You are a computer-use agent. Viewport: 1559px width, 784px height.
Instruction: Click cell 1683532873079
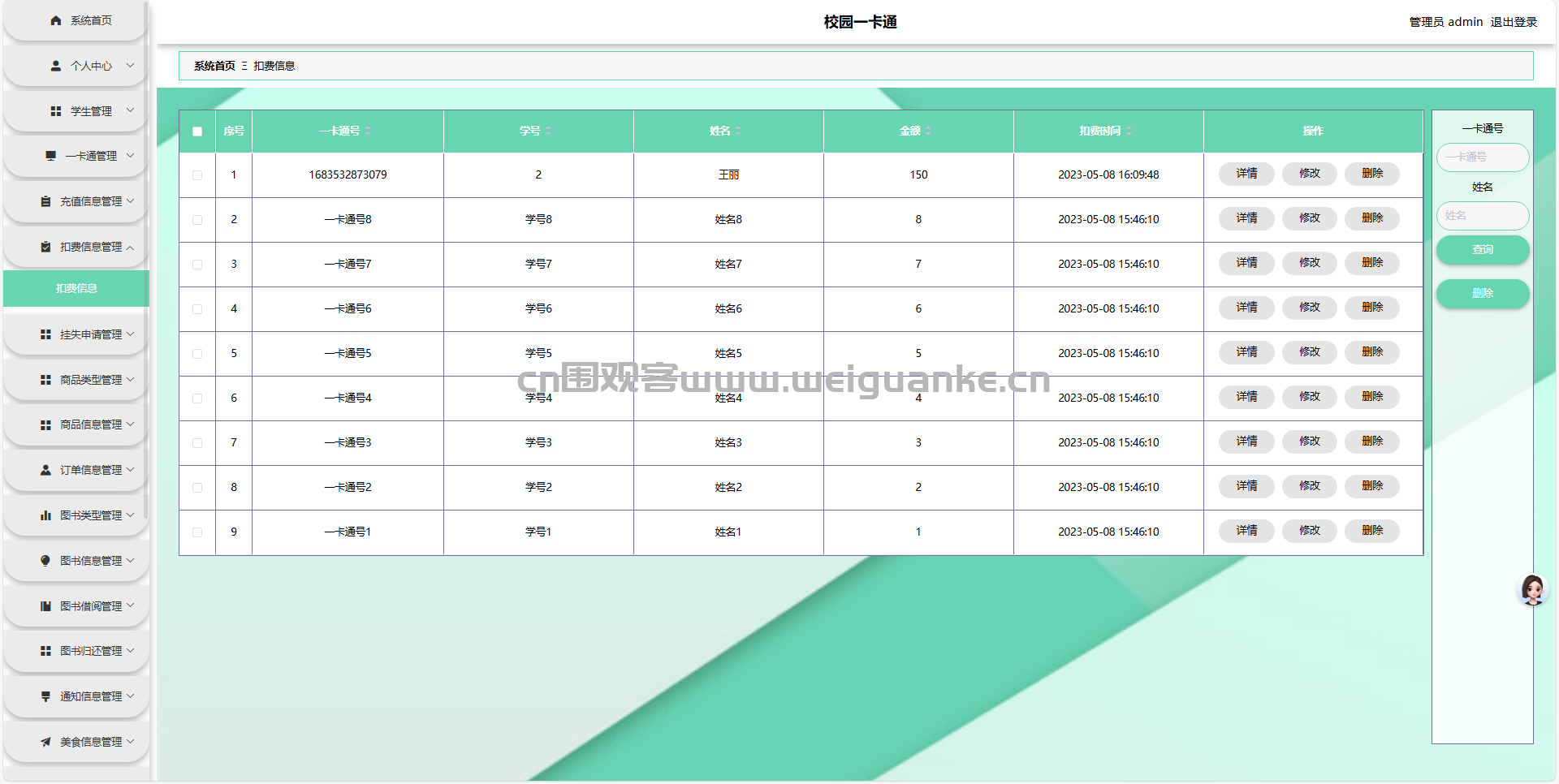point(348,174)
